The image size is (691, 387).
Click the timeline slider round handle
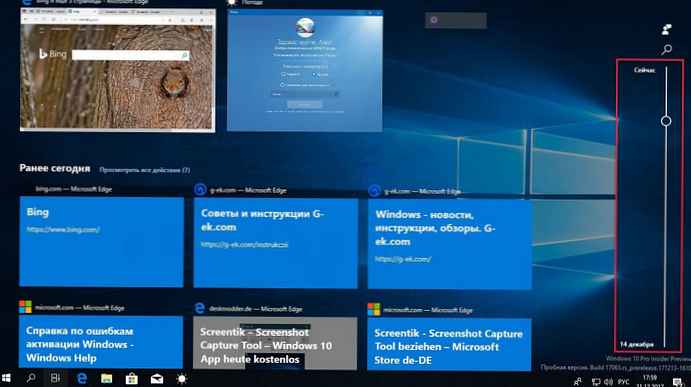coord(666,121)
